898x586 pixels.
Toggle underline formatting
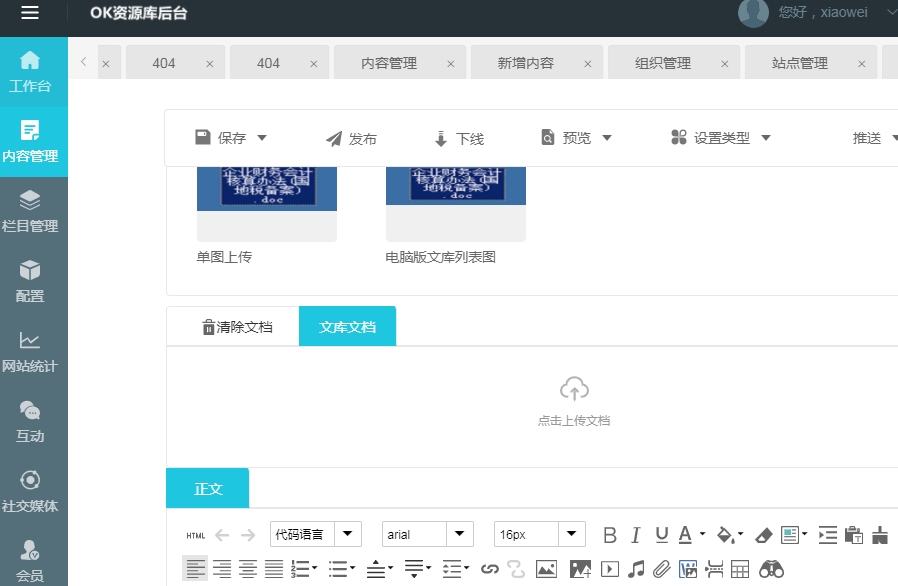[x=661, y=535]
